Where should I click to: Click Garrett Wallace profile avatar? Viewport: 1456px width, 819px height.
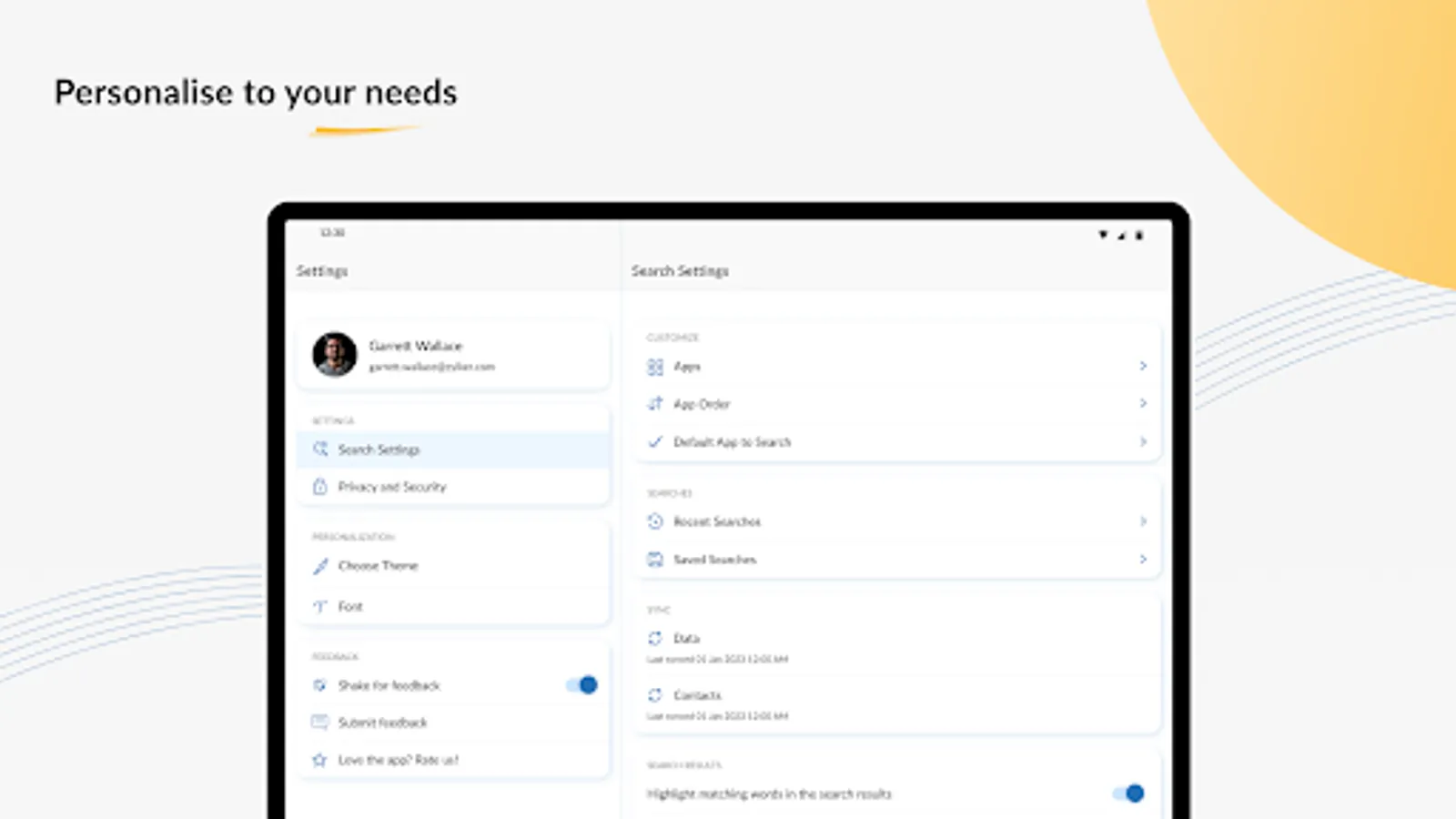(x=335, y=354)
